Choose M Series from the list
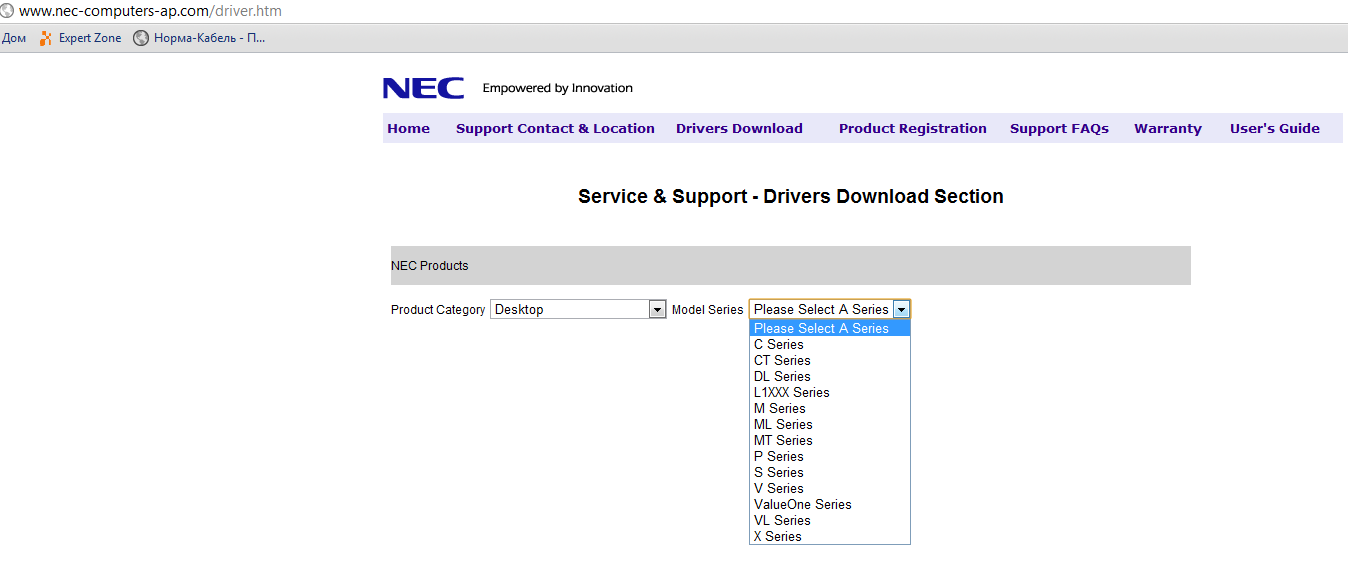Viewport: 1348px width, 567px height. 830,408
